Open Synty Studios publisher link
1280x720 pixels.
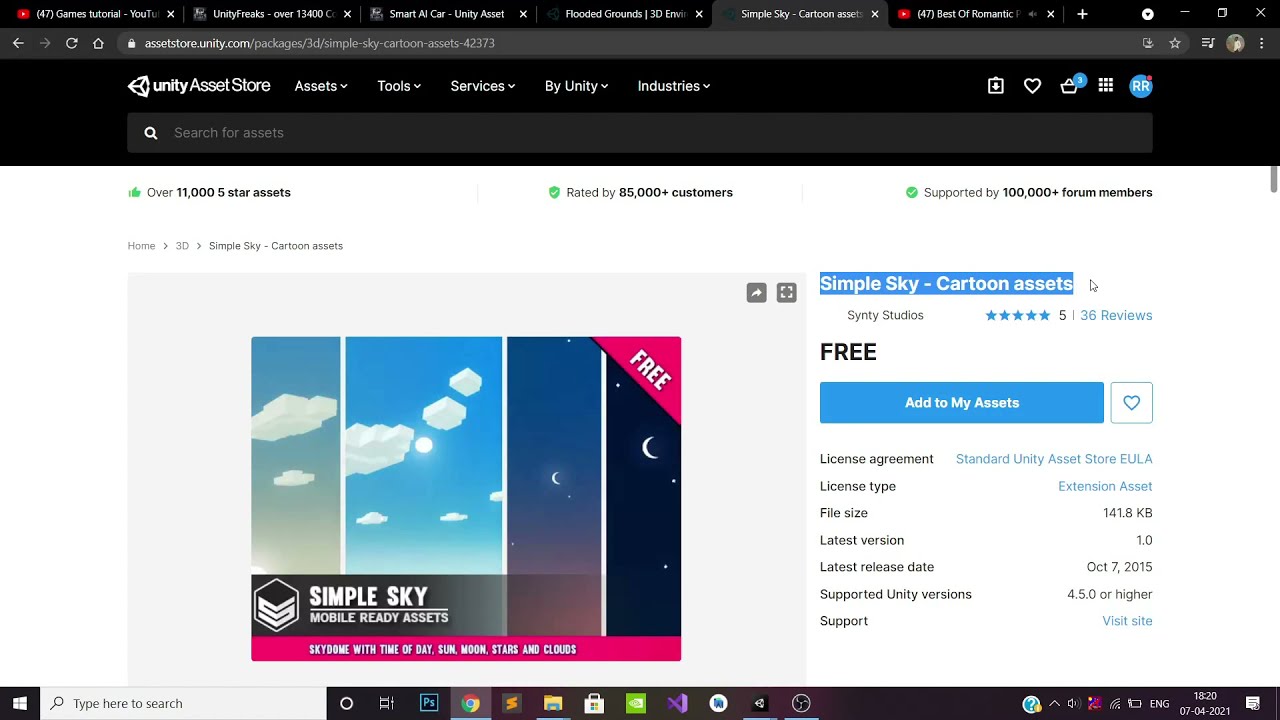885,315
